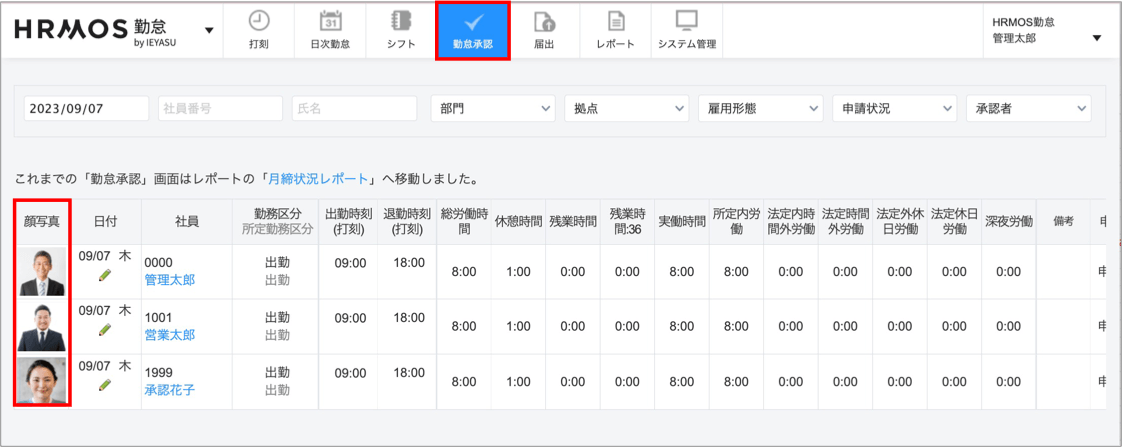Viewport: 1122px width, 447px height.
Task: Click pencil edit icon for 営業太郎
Action: (105, 330)
